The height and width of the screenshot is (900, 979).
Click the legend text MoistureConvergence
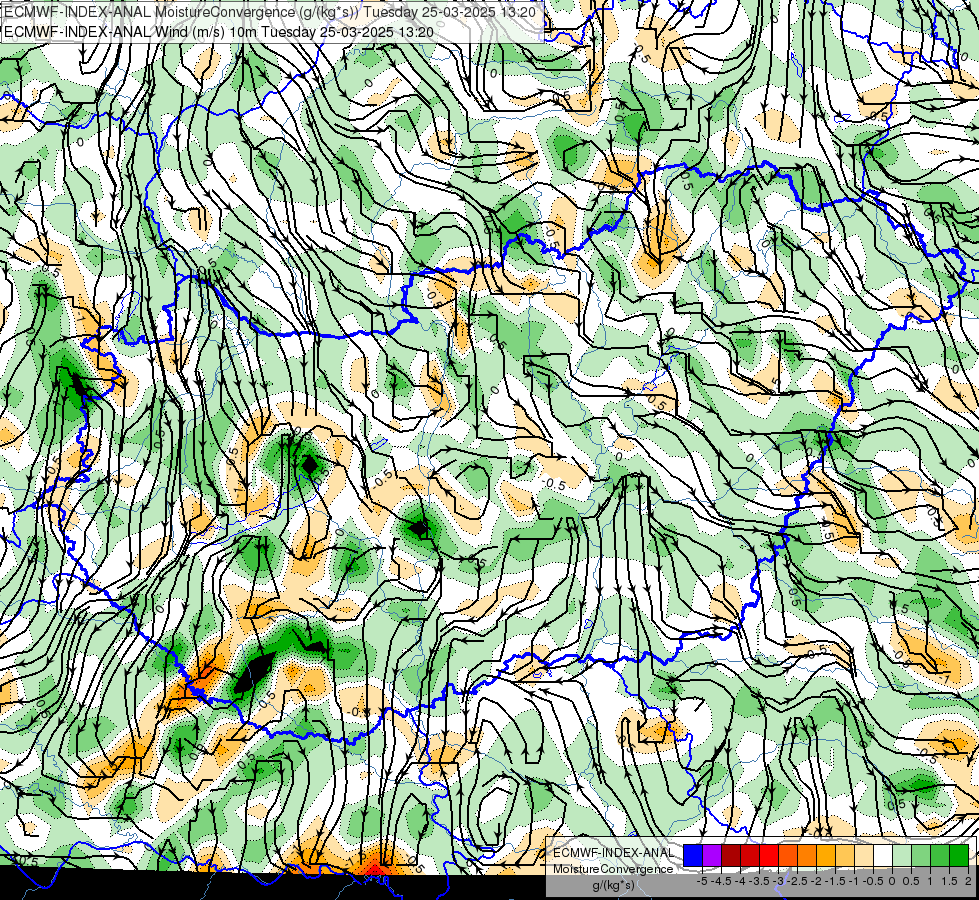click(613, 869)
